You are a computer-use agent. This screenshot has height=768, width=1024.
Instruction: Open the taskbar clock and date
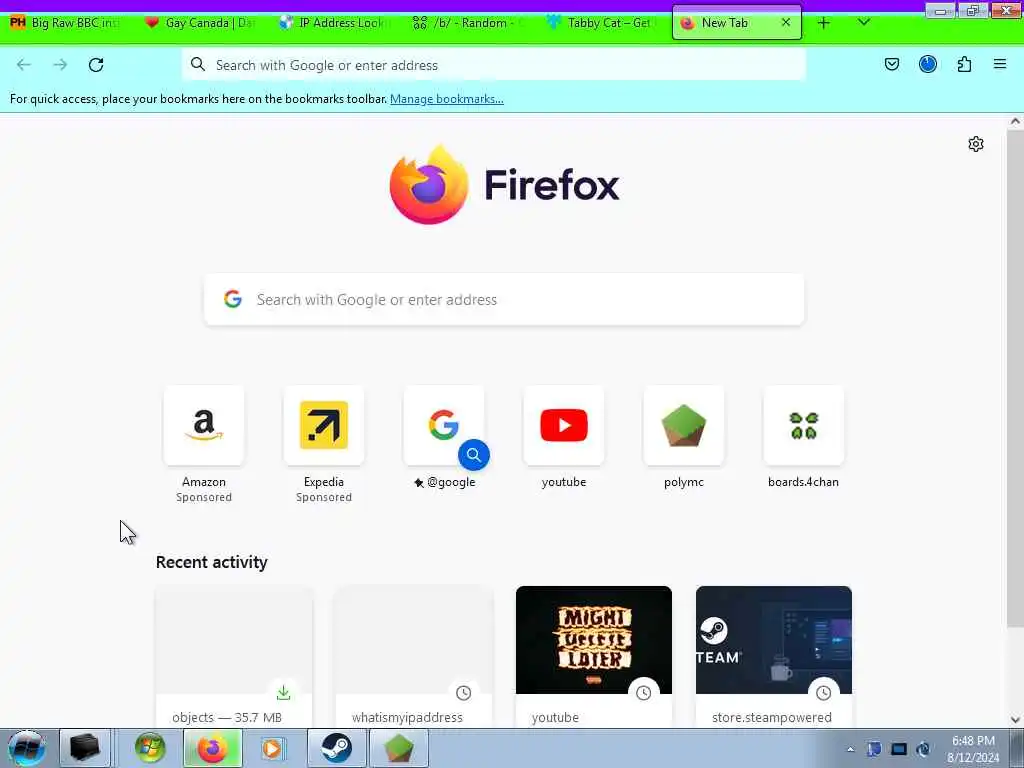point(973,749)
